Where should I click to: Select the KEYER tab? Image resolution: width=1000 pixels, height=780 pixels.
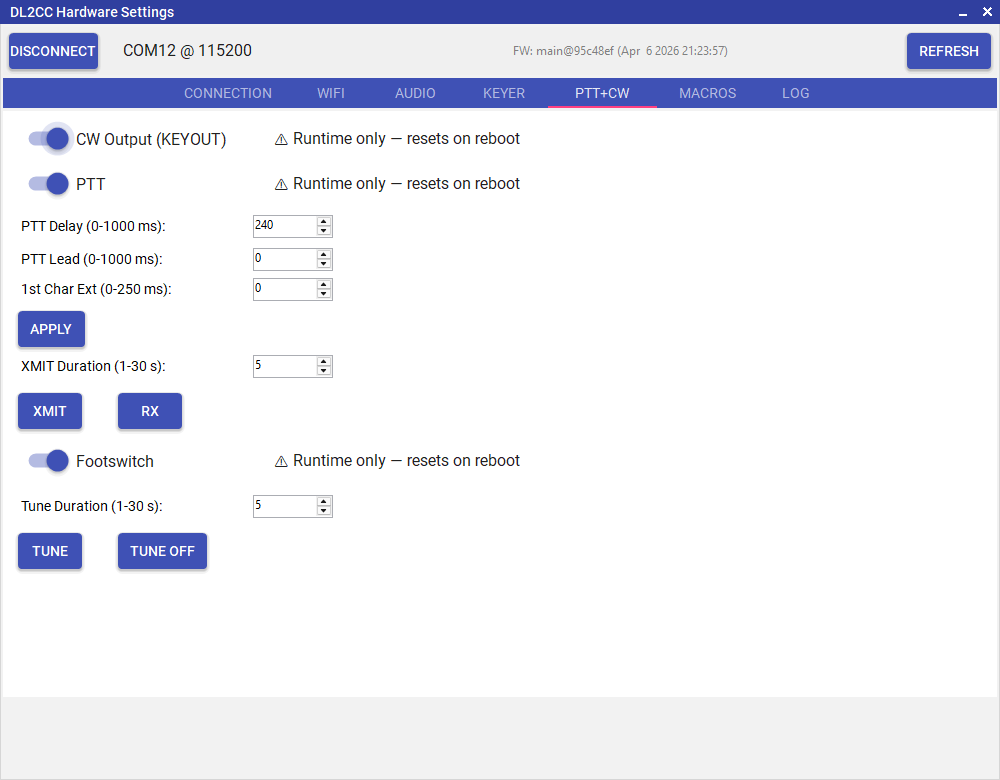504,93
